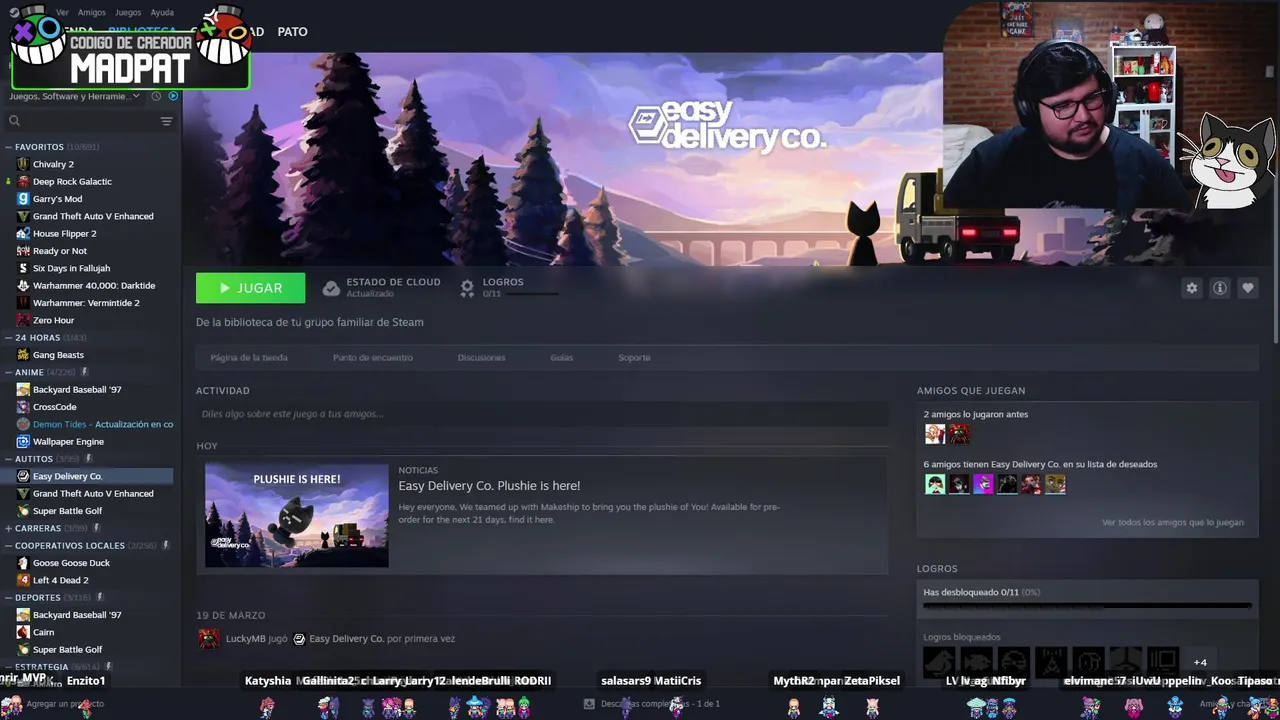Image resolution: width=1280 pixels, height=720 pixels.
Task: Open Cairn game icon
Action: tap(23, 632)
